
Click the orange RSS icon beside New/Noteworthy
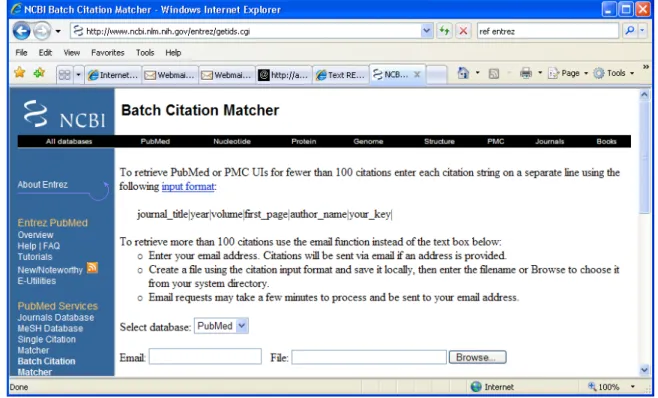coord(92,267)
